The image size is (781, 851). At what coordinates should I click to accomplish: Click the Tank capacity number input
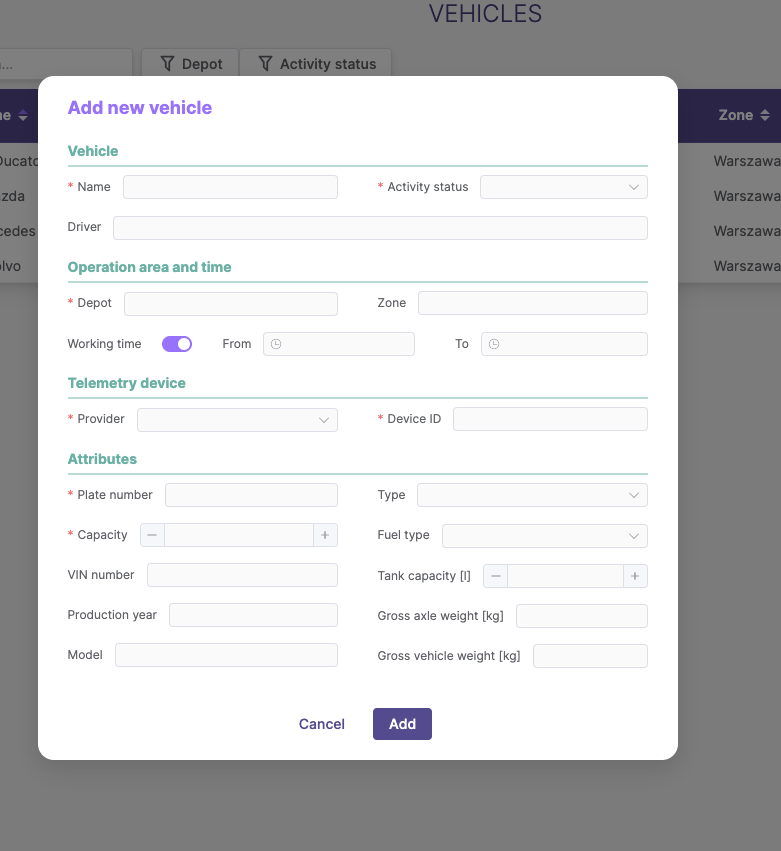click(x=565, y=576)
